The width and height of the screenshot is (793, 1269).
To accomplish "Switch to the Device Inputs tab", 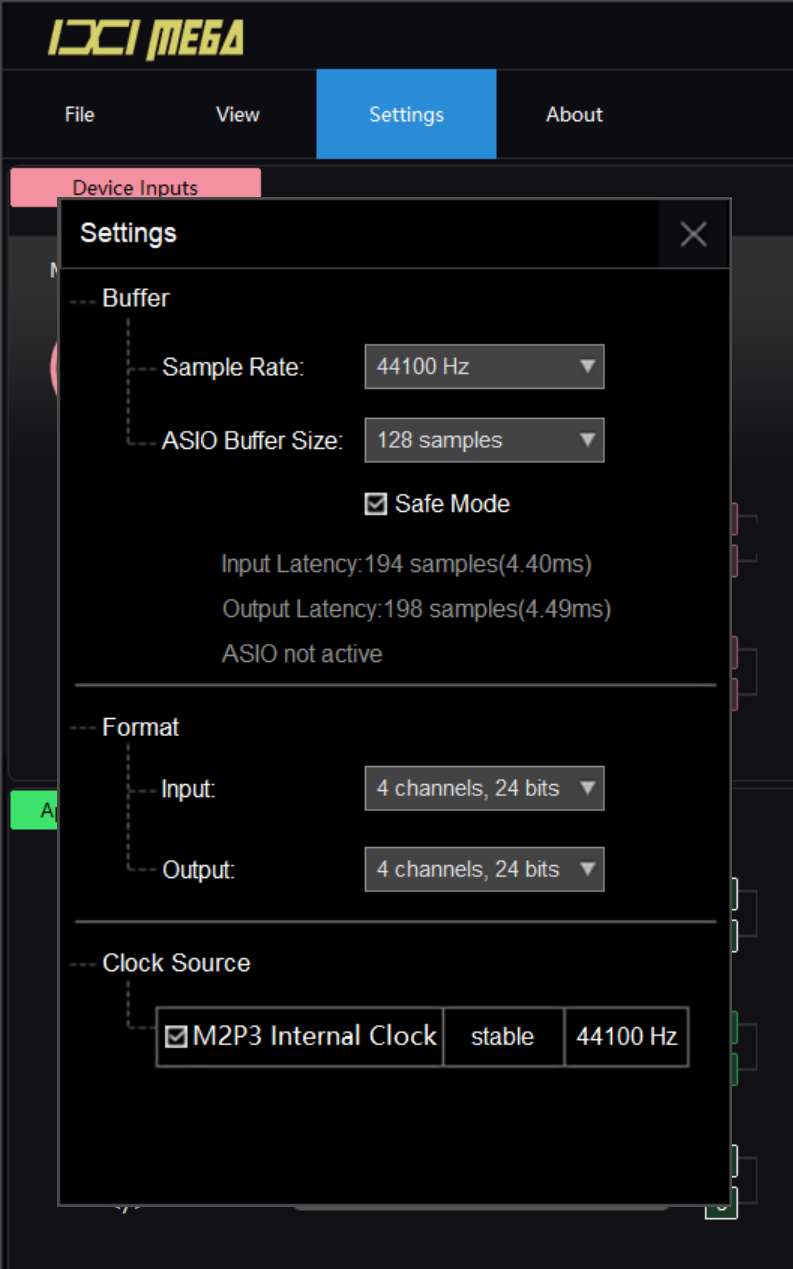I will (135, 187).
